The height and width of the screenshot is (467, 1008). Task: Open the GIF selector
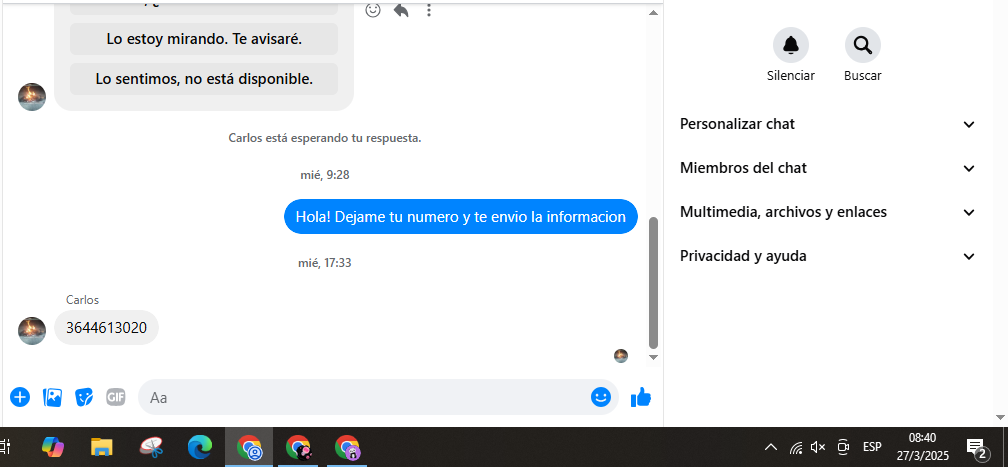[116, 397]
